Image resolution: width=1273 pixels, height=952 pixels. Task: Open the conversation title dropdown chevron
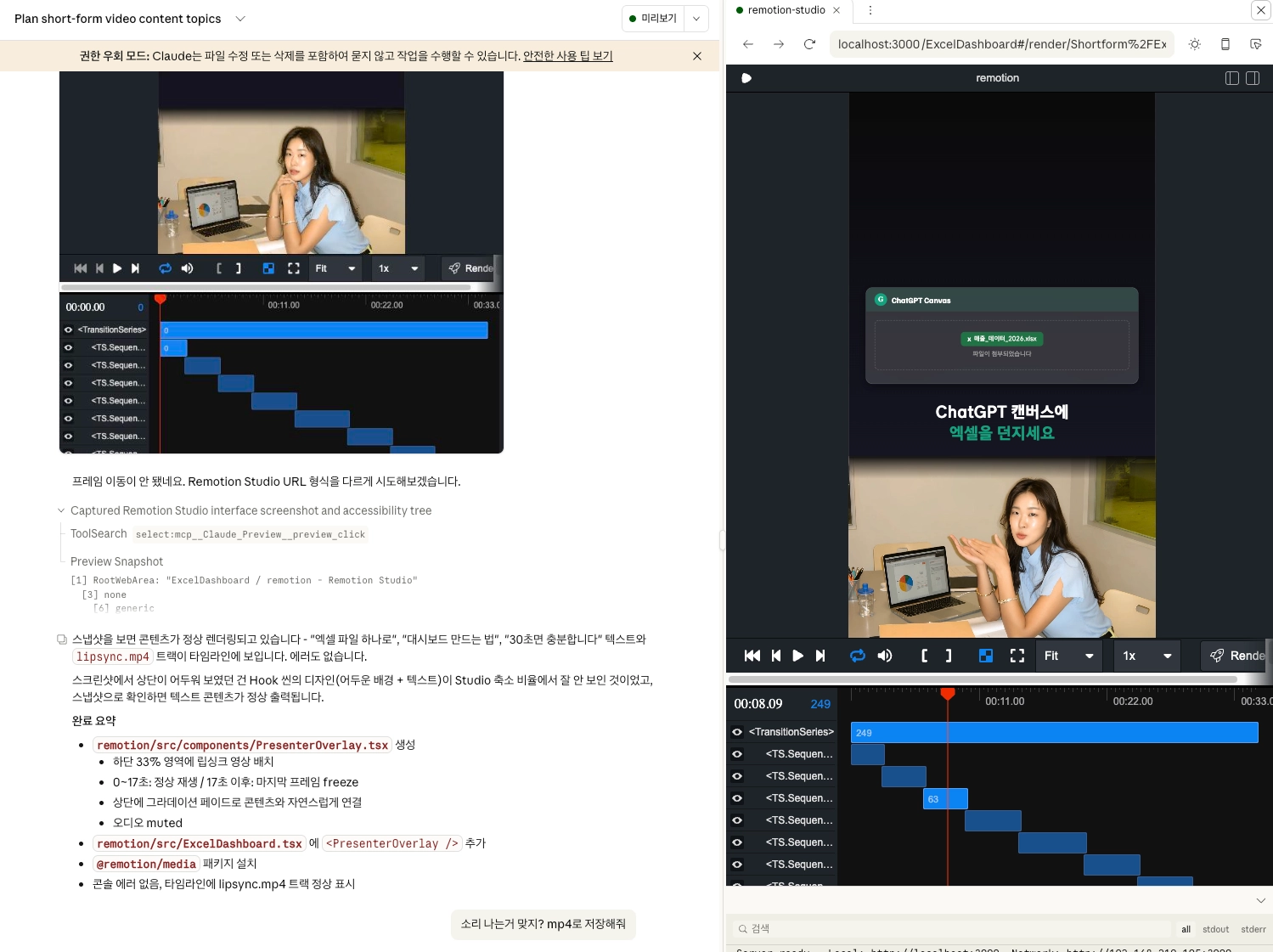(240, 19)
